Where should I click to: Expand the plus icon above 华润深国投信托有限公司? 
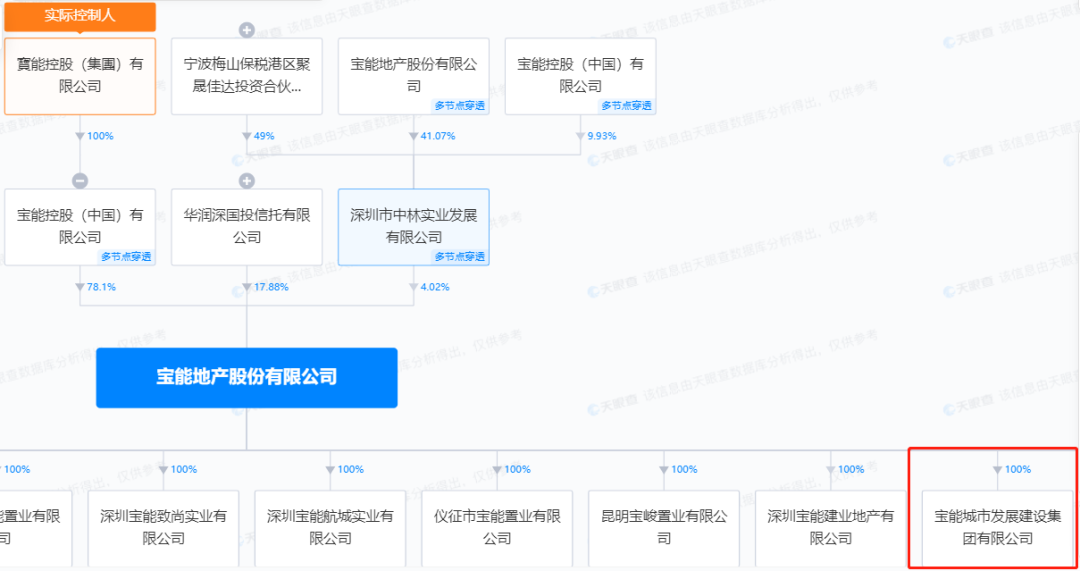[247, 180]
